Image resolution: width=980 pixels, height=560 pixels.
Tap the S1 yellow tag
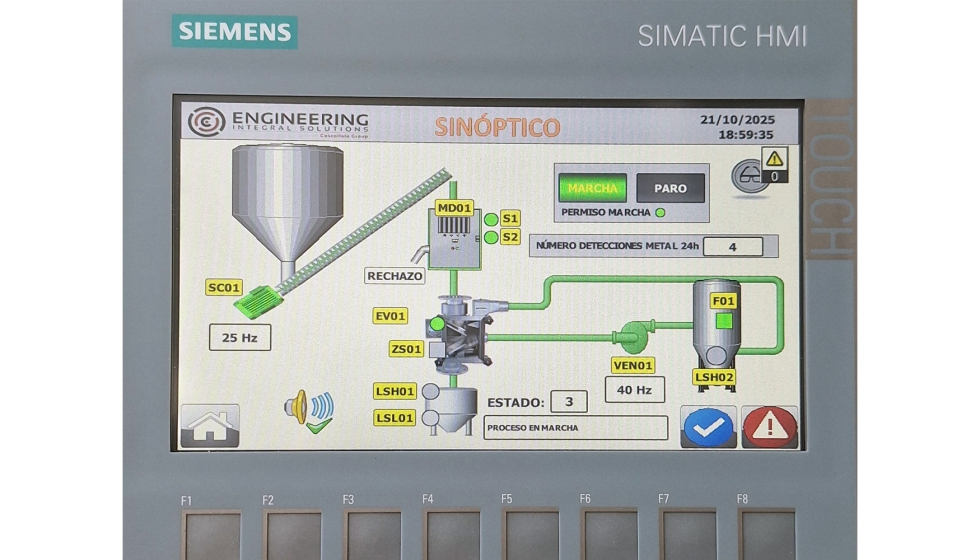(510, 218)
